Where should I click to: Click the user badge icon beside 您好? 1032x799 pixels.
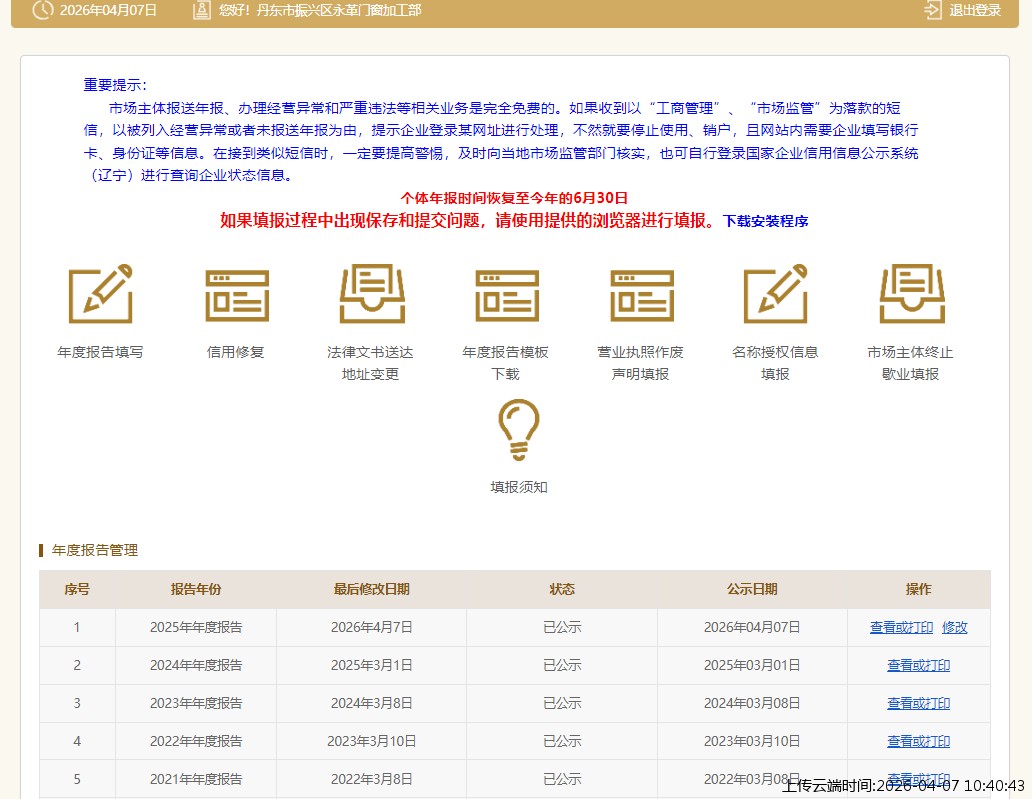point(202,10)
